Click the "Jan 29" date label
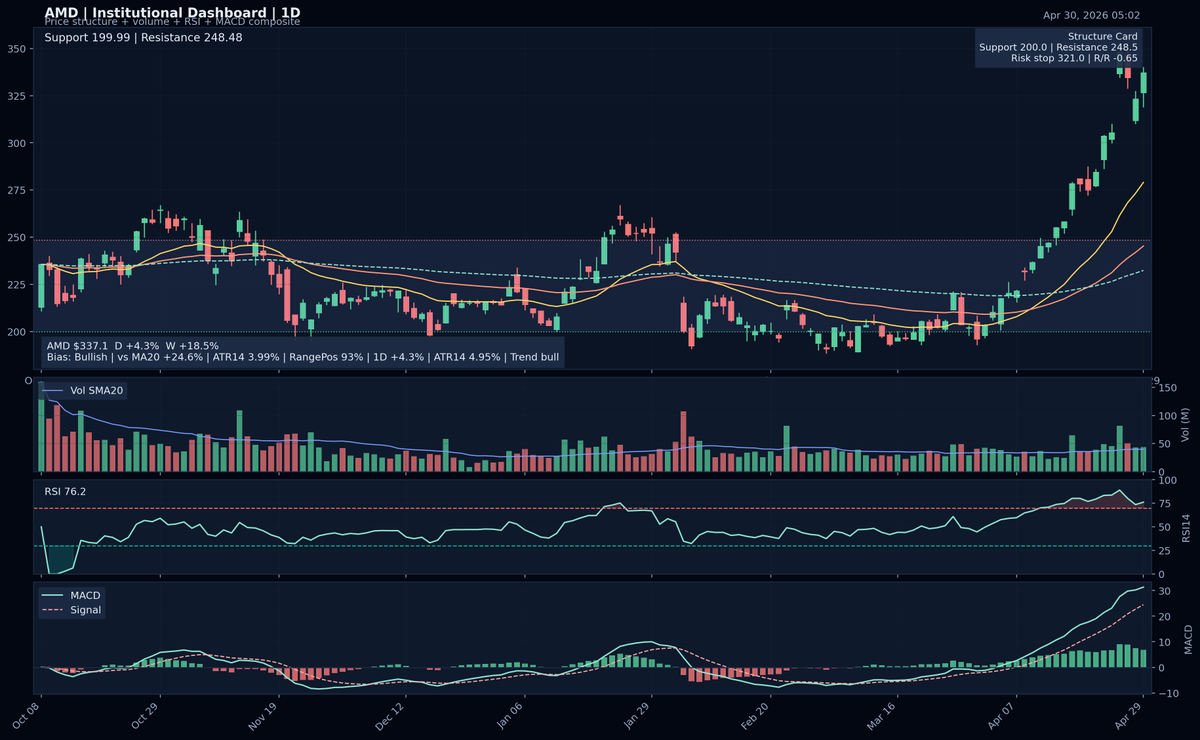This screenshot has width=1200, height=740. coord(639,714)
